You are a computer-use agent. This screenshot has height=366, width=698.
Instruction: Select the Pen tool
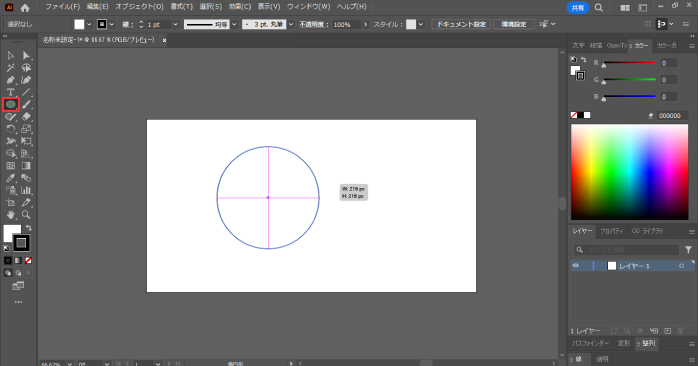[x=11, y=80]
